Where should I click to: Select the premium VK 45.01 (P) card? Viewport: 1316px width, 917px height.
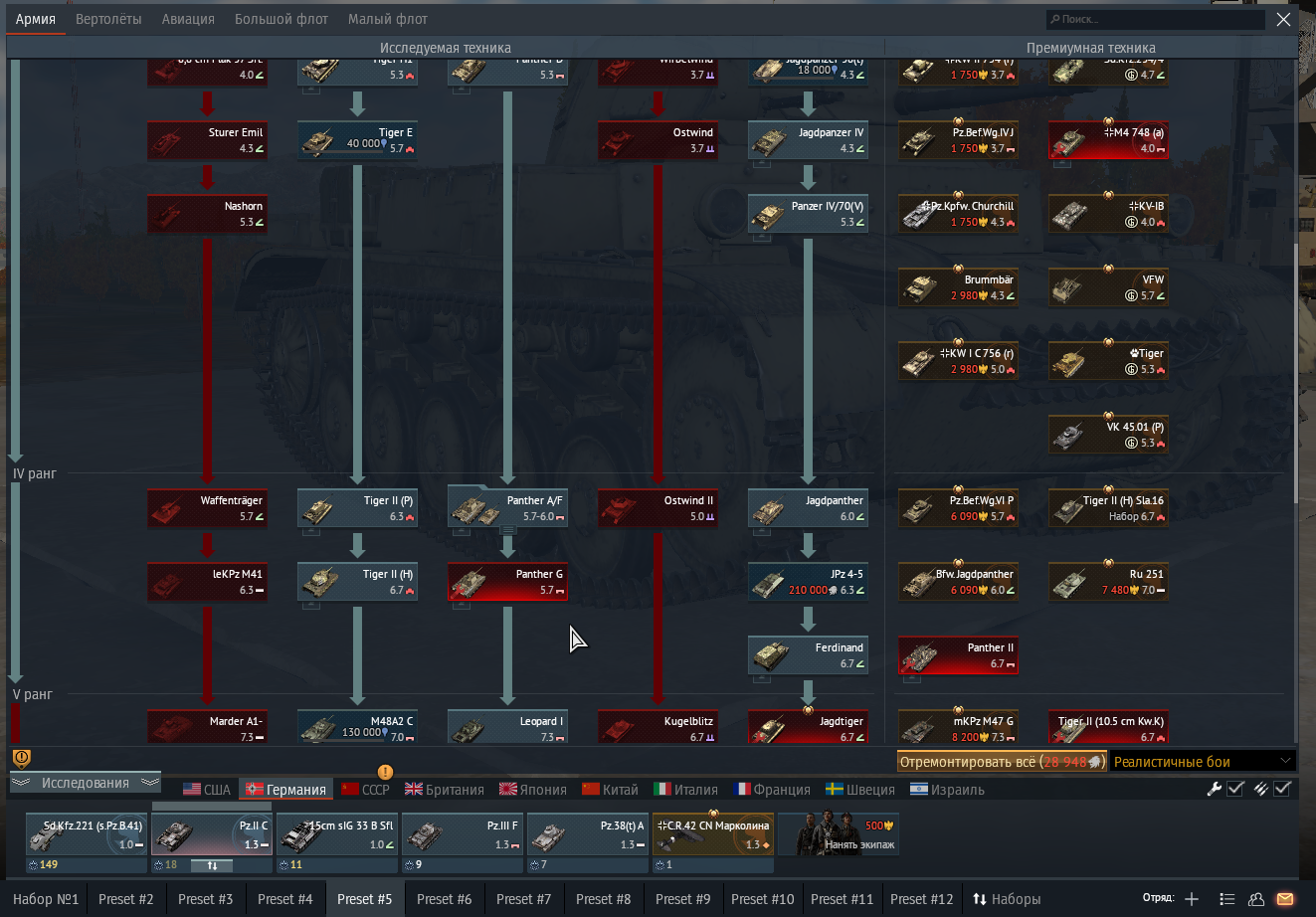pos(1108,435)
